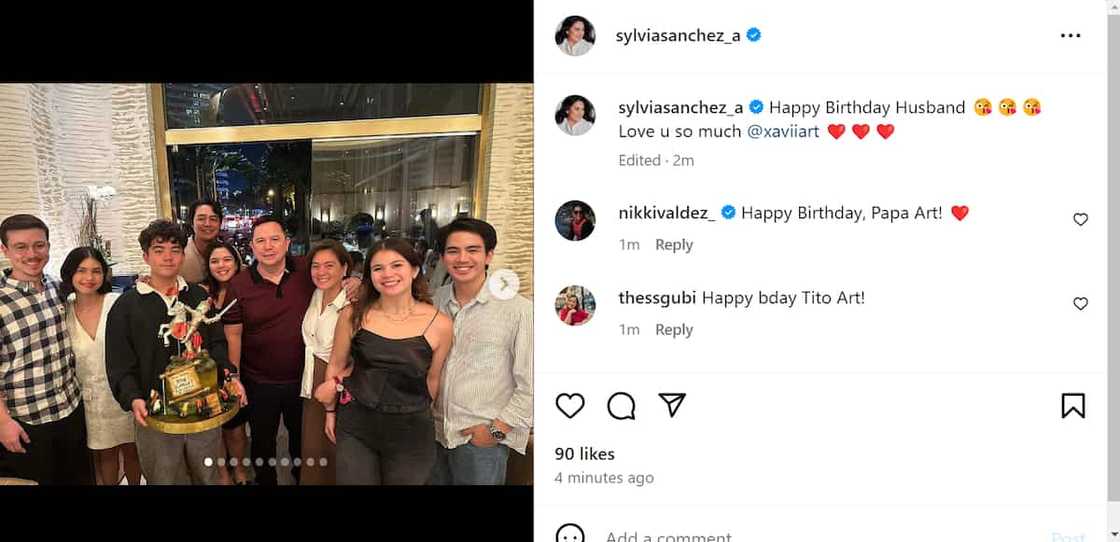1120x542 pixels.
Task: Open comment bubble icon under post
Action: click(x=621, y=405)
